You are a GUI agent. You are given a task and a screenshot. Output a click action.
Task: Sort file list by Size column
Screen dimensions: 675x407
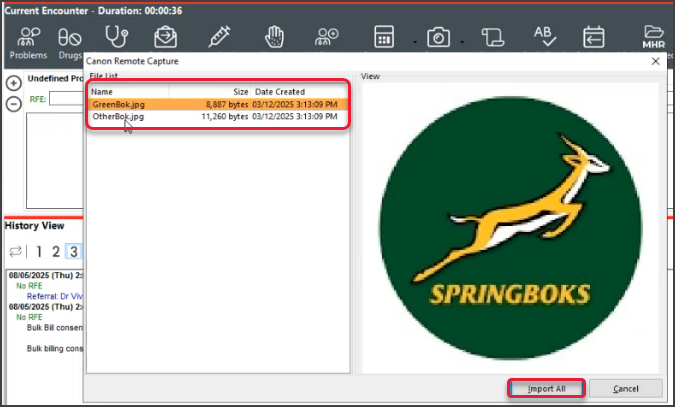(210, 92)
